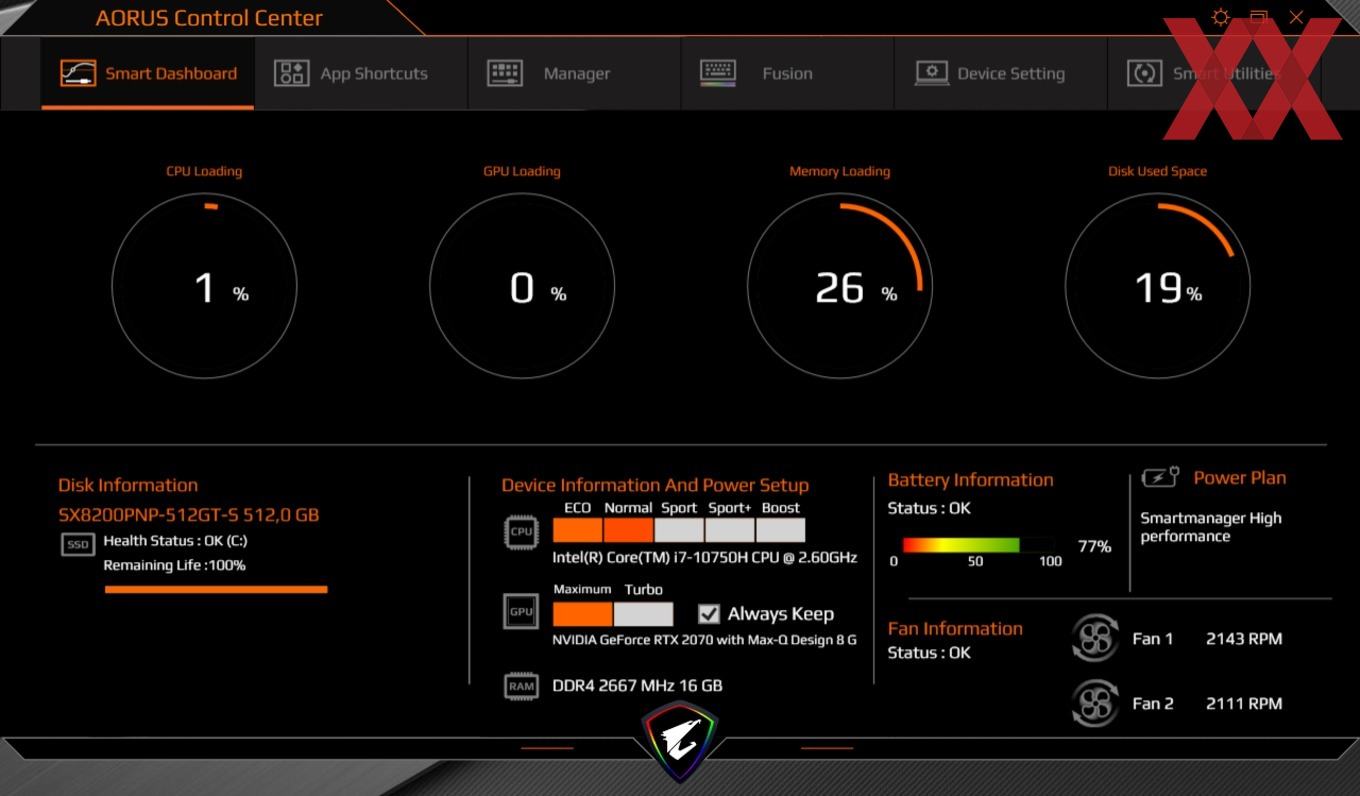This screenshot has width=1360, height=796.
Task: Click the Fan 1 spinning icon
Action: (x=1094, y=638)
